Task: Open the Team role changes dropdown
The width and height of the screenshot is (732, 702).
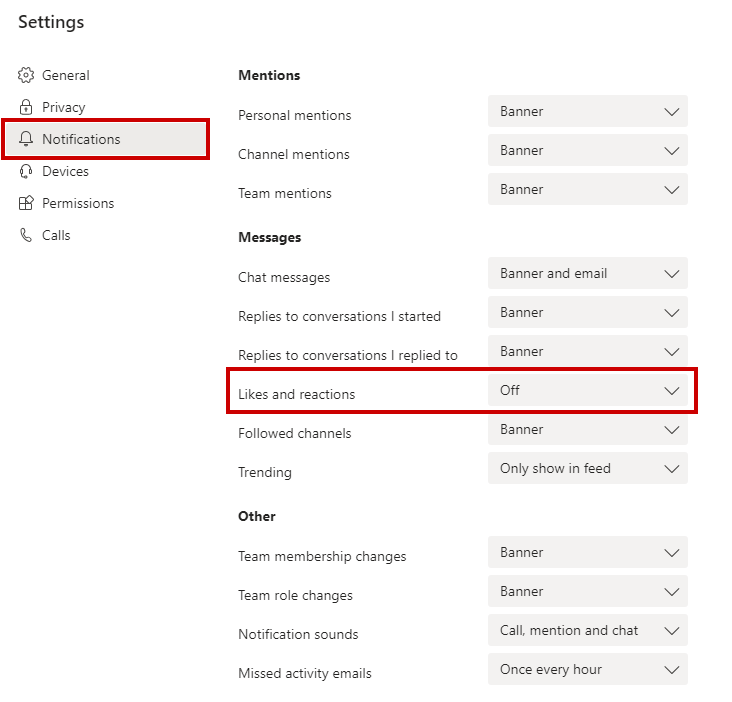Action: coord(587,592)
